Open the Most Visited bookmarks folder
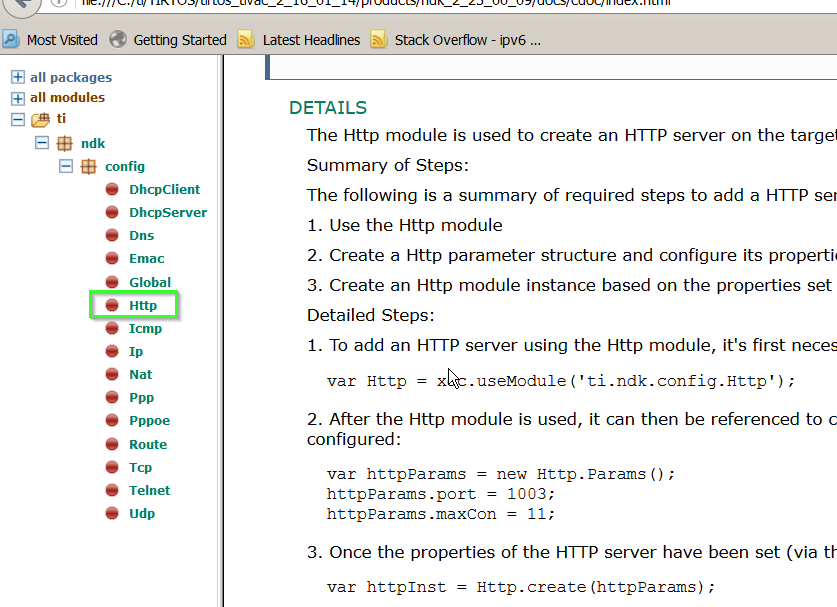 (62, 40)
